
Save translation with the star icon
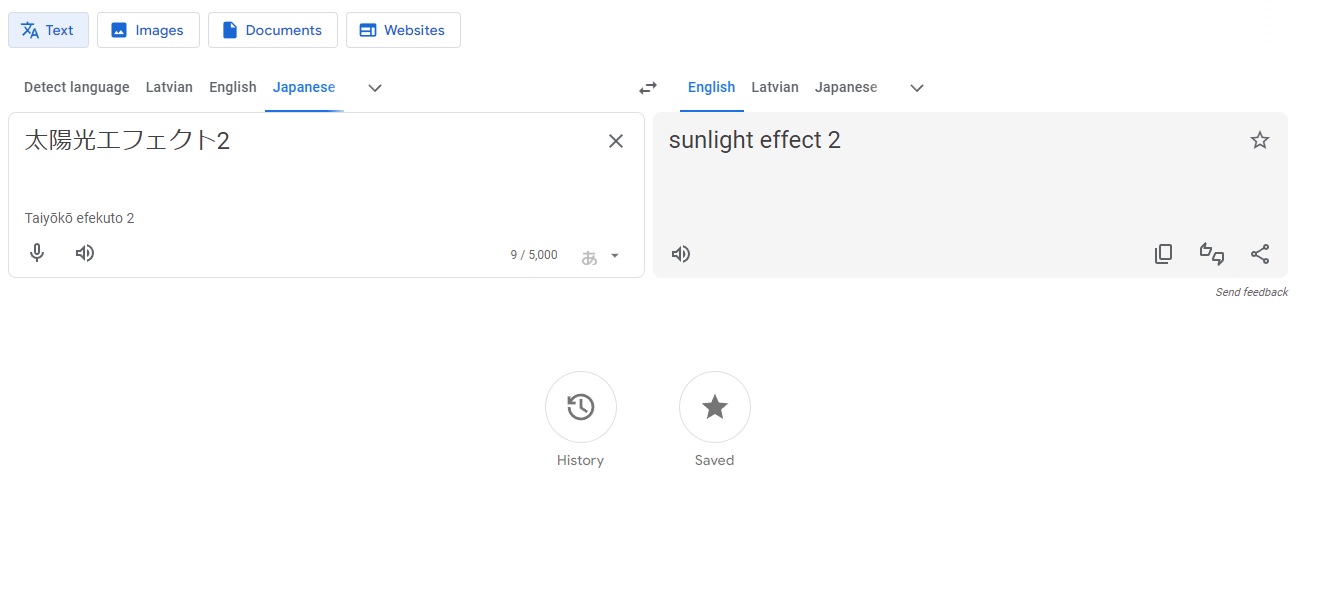[x=1260, y=140]
